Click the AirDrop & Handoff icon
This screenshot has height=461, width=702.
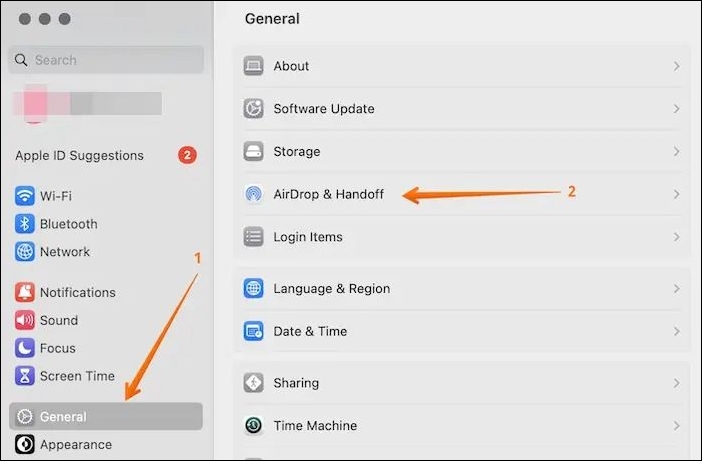coord(253,194)
